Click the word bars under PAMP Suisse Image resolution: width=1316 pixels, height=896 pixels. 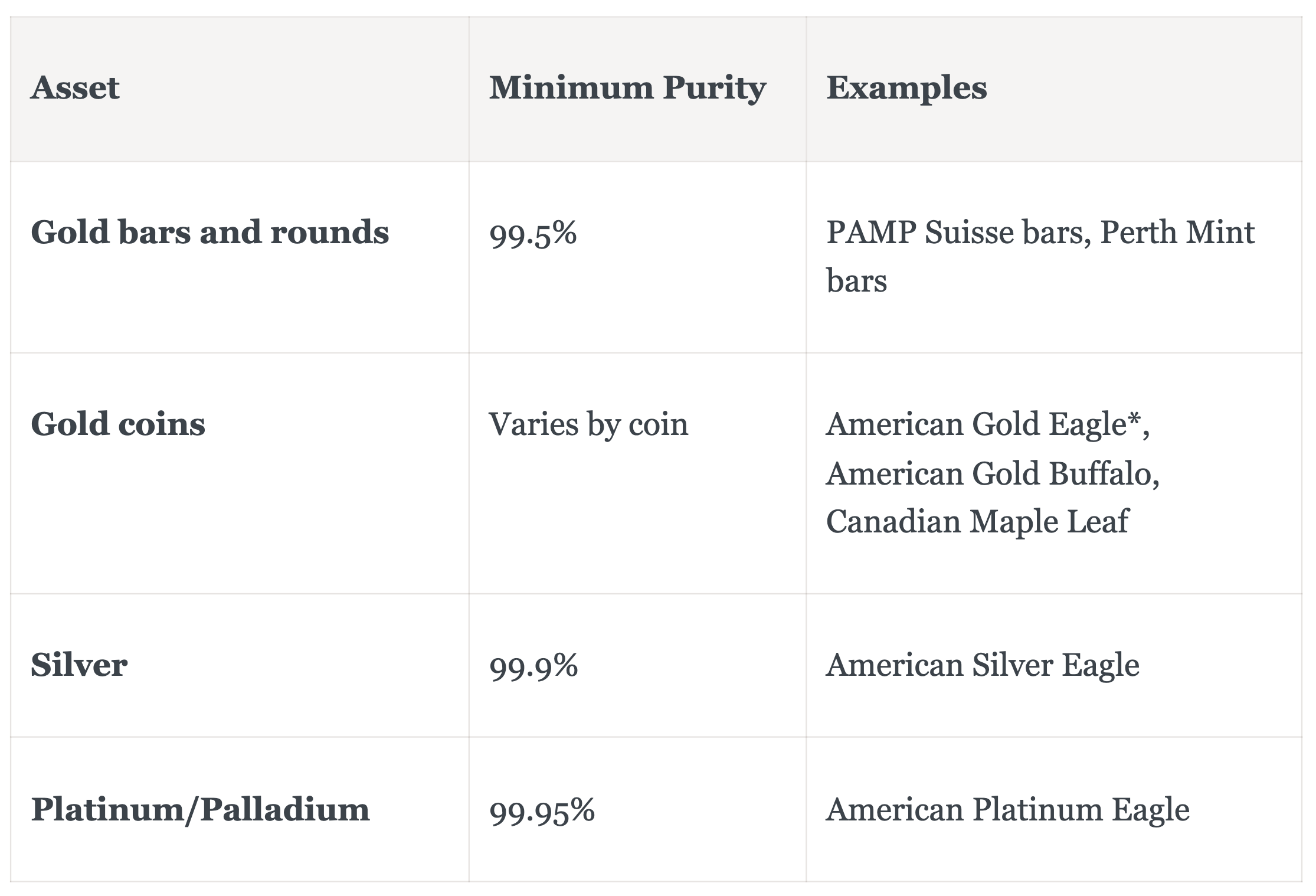[856, 280]
